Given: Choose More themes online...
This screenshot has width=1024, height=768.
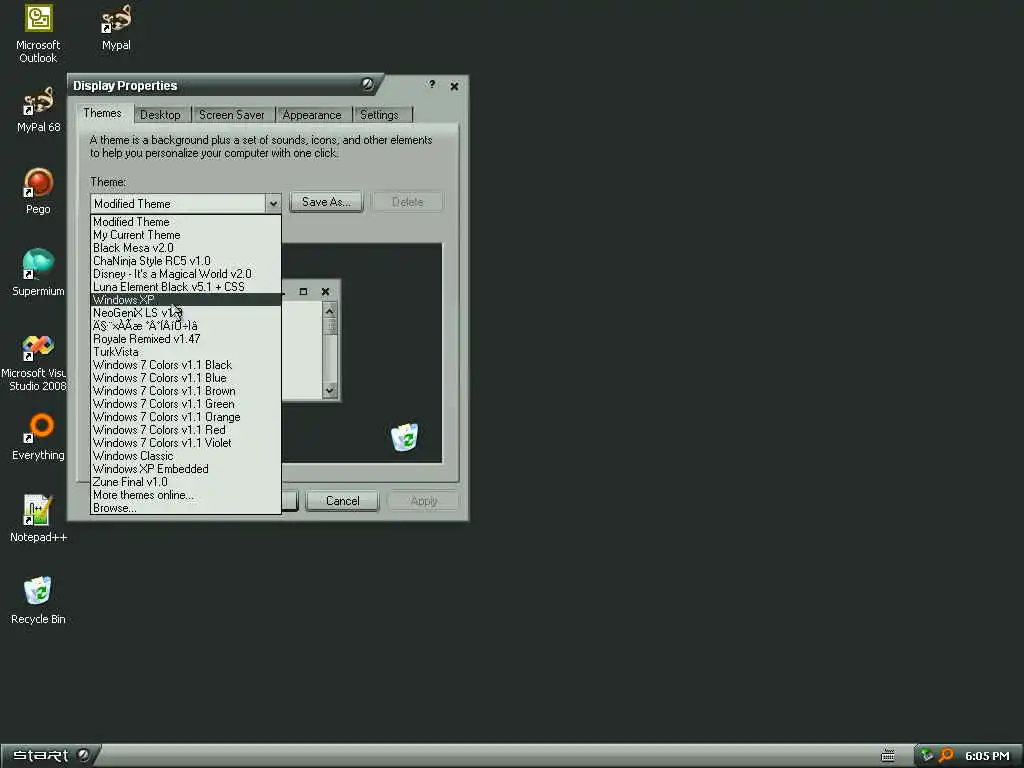Looking at the screenshot, I should 185,495.
